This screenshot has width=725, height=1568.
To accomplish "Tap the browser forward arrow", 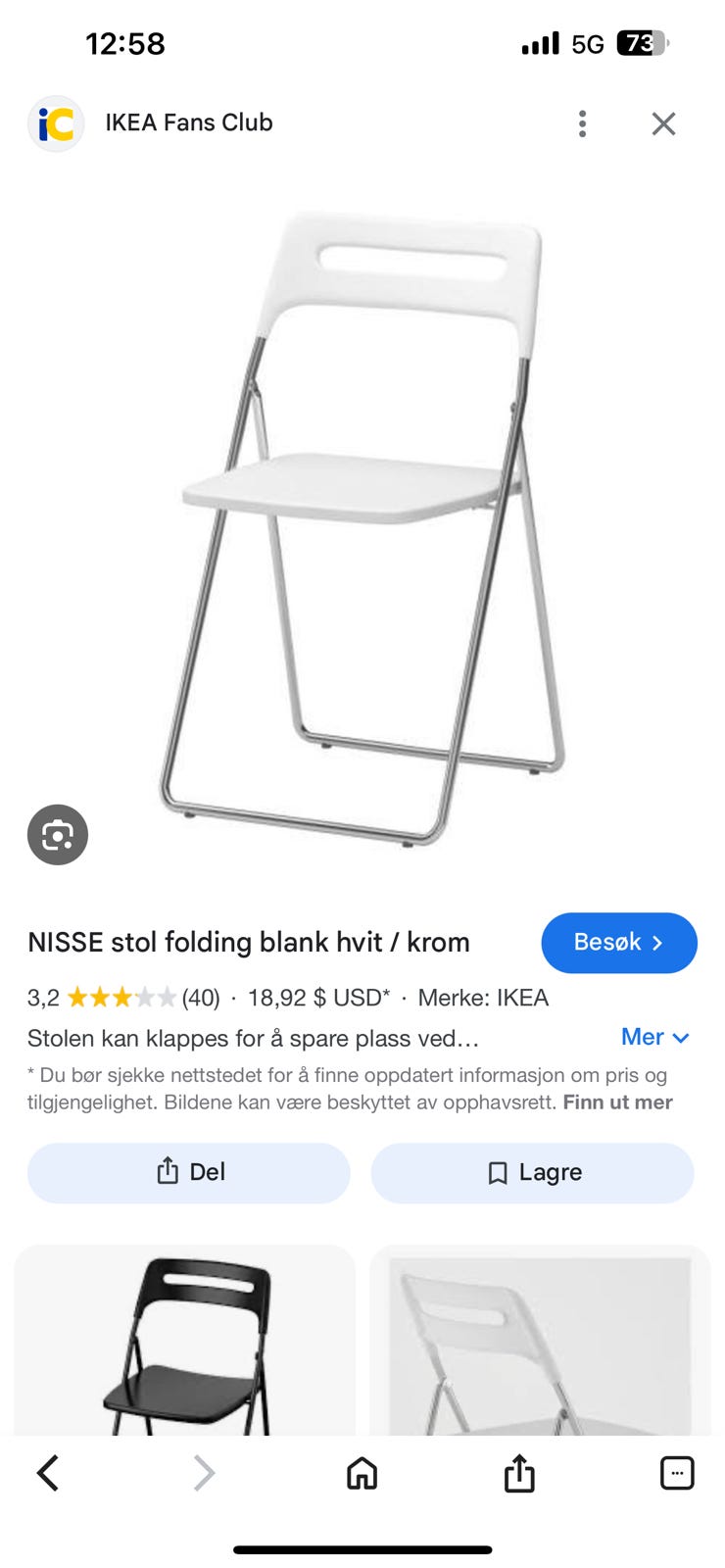I will [204, 1473].
